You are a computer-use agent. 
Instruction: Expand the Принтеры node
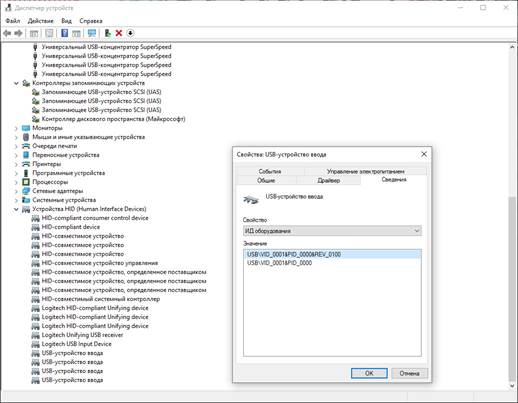tap(16, 164)
